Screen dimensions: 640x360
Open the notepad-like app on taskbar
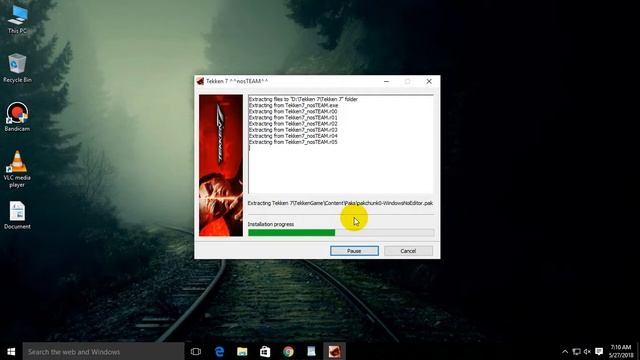(311, 351)
